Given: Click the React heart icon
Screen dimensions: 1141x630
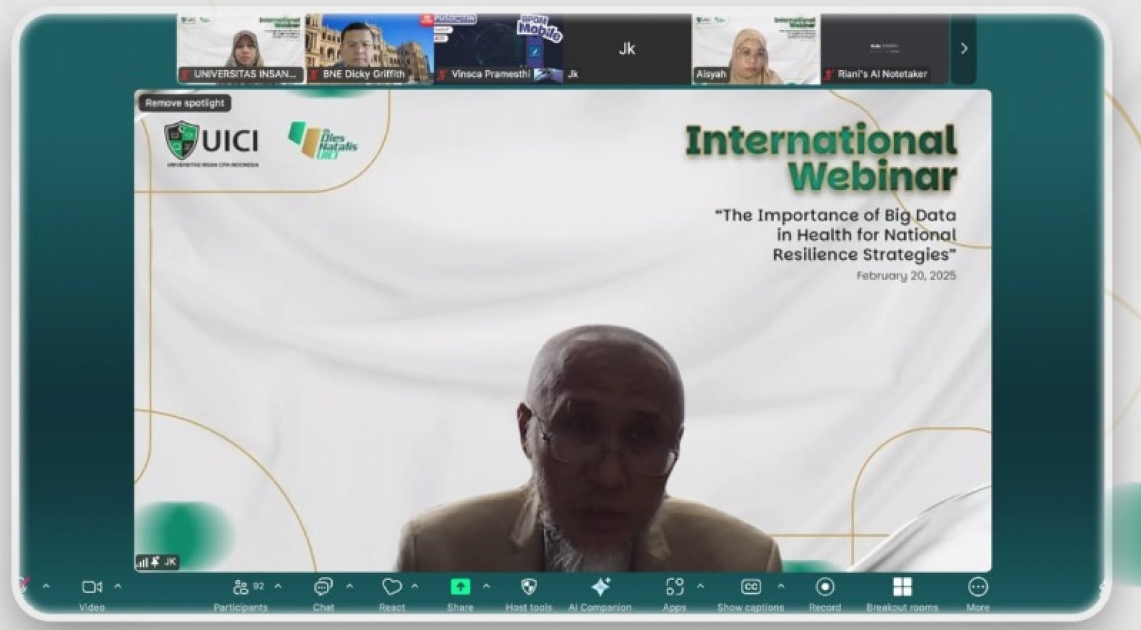Looking at the screenshot, I should click(392, 588).
